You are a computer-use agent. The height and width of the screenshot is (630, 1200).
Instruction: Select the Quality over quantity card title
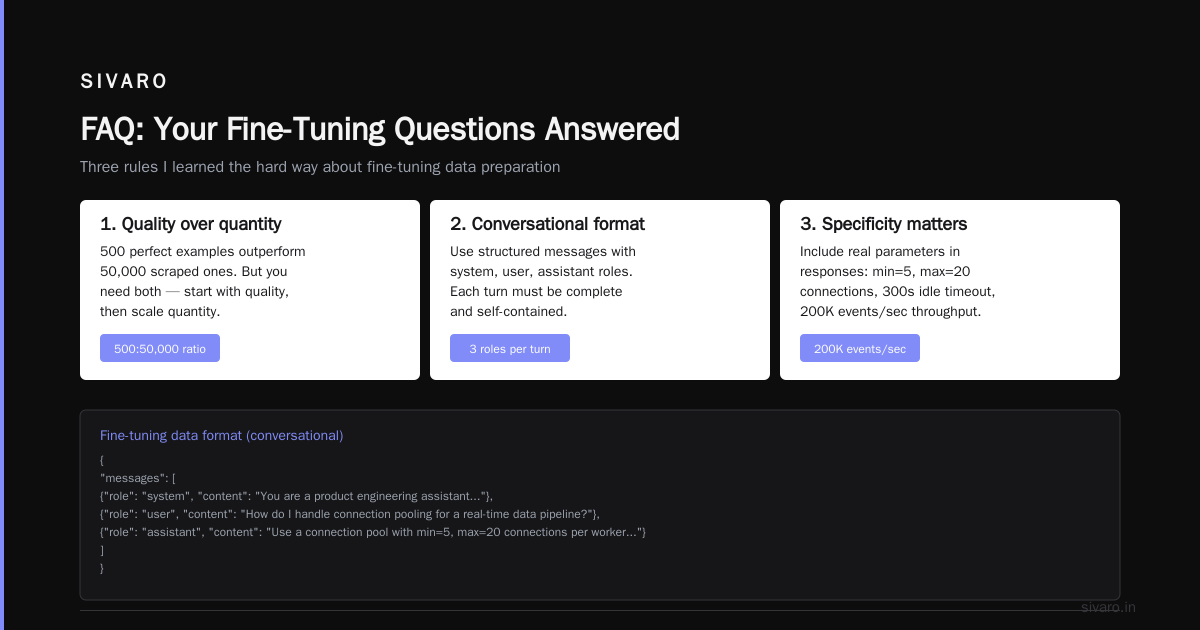[191, 224]
